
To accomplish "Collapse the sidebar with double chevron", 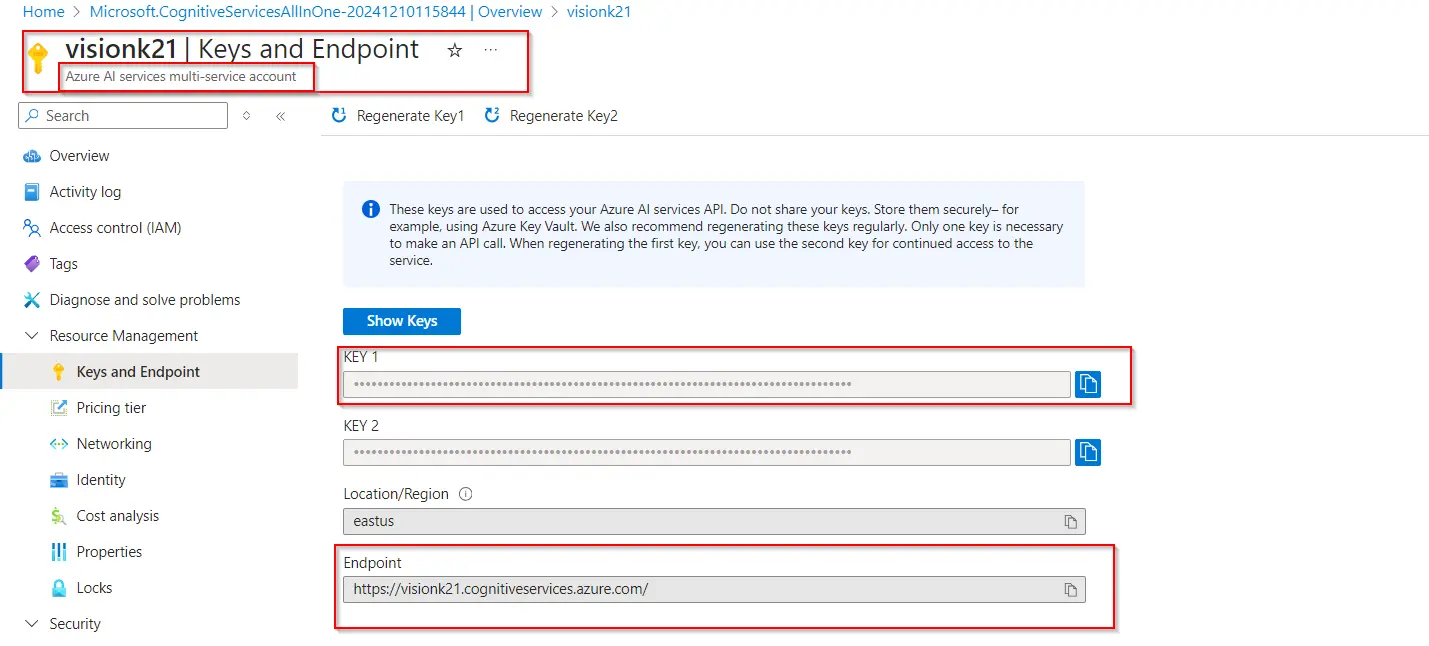I will tap(280, 116).
